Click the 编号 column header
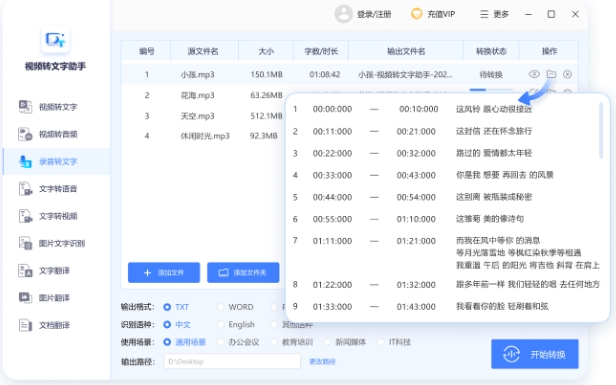 pos(147,51)
